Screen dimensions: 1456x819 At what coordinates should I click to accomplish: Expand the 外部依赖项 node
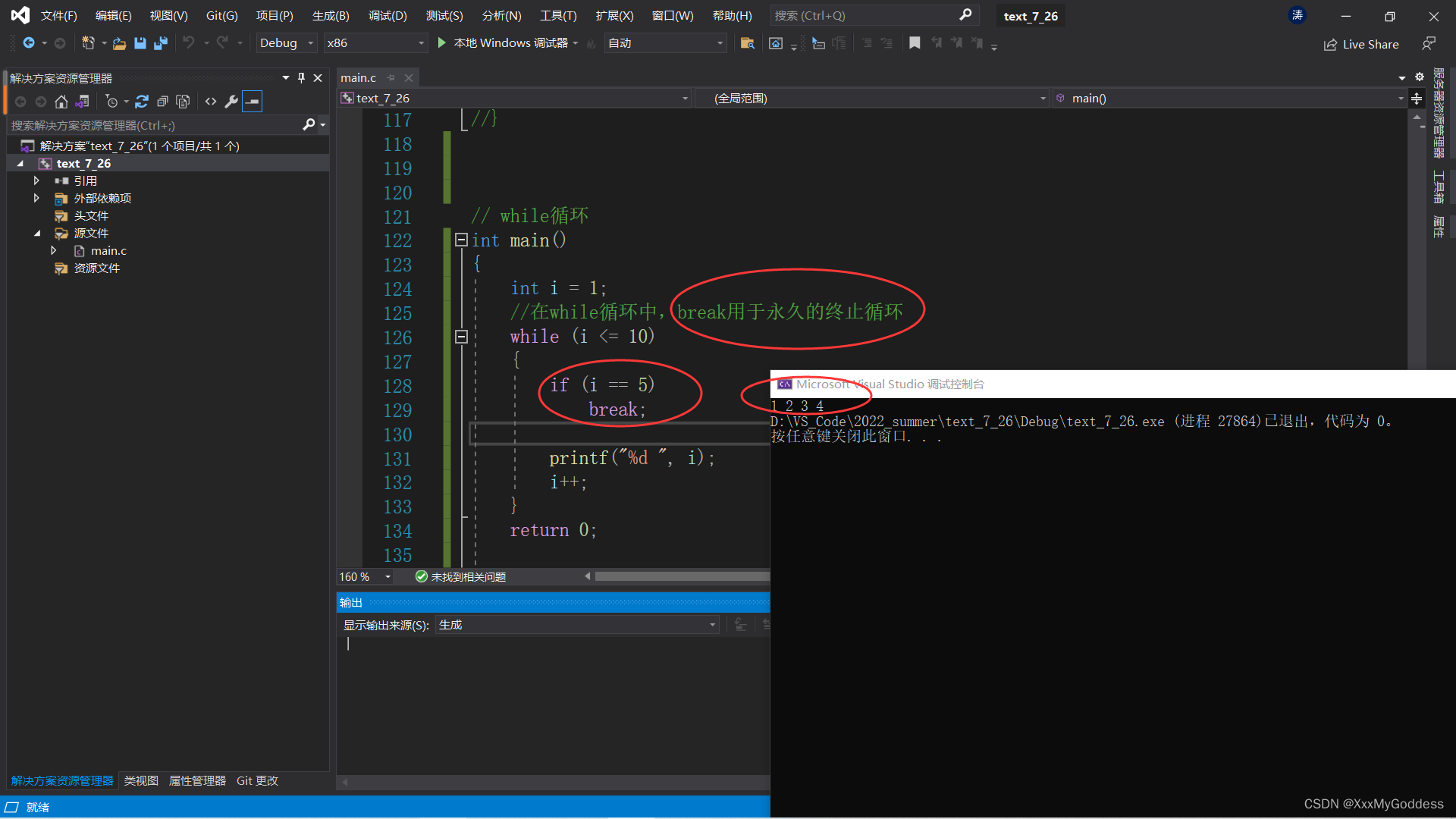pyautogui.click(x=36, y=199)
